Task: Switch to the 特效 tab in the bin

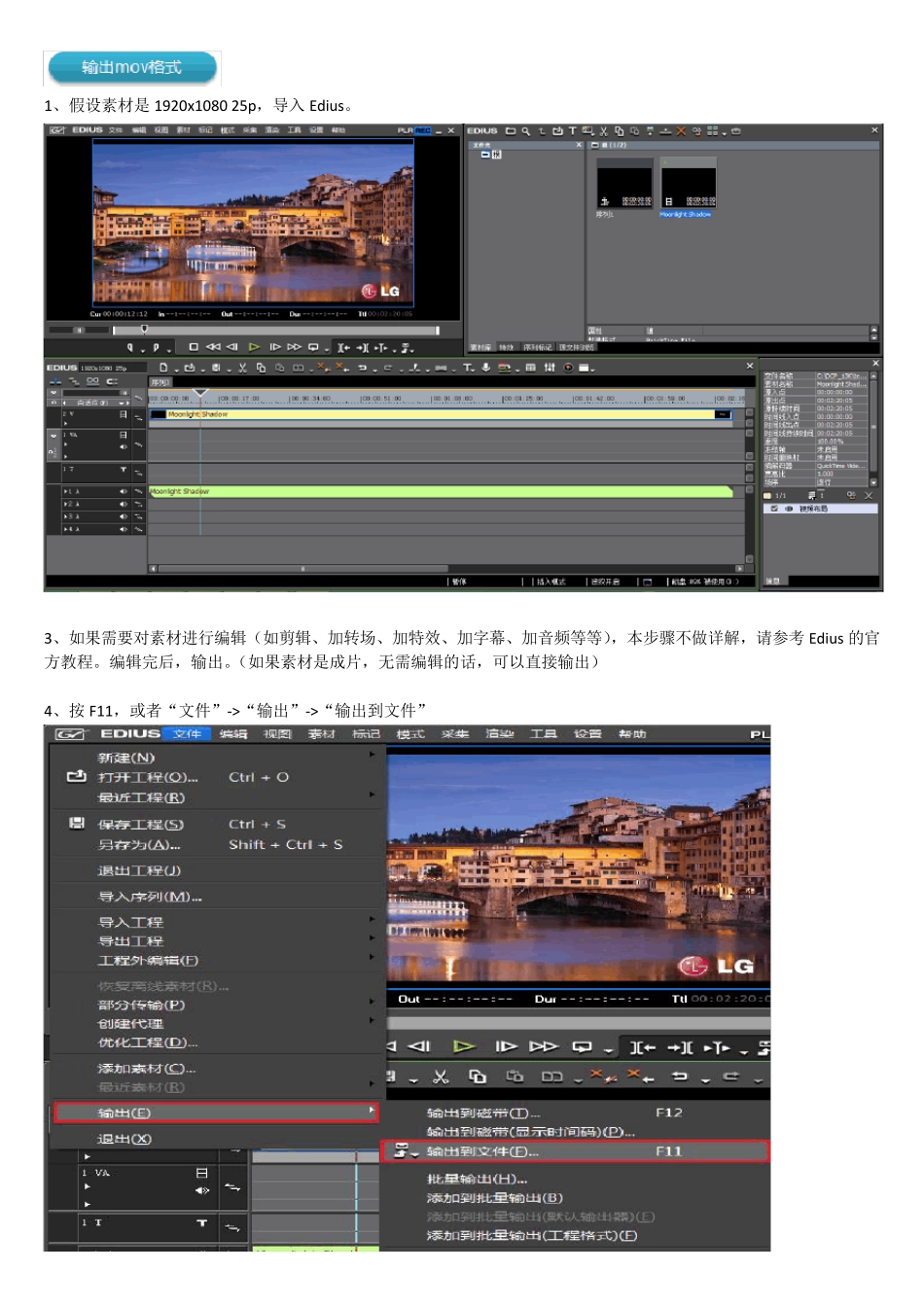Action: pyautogui.click(x=507, y=347)
